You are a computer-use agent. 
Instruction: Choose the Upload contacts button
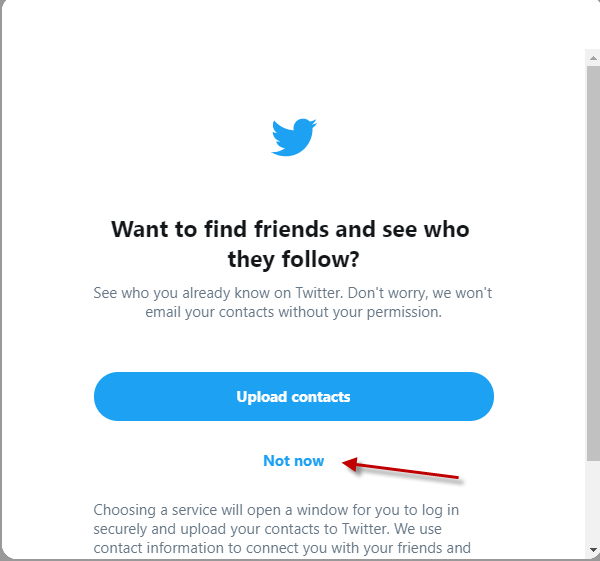pyautogui.click(x=293, y=396)
